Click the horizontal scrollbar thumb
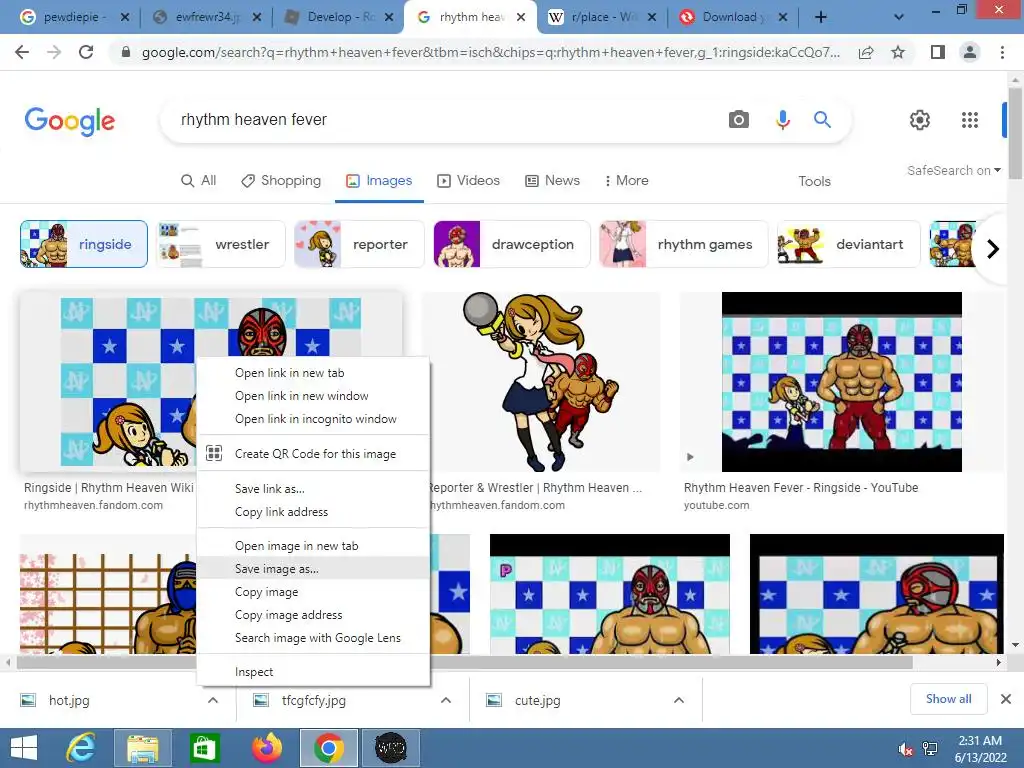 [464, 662]
